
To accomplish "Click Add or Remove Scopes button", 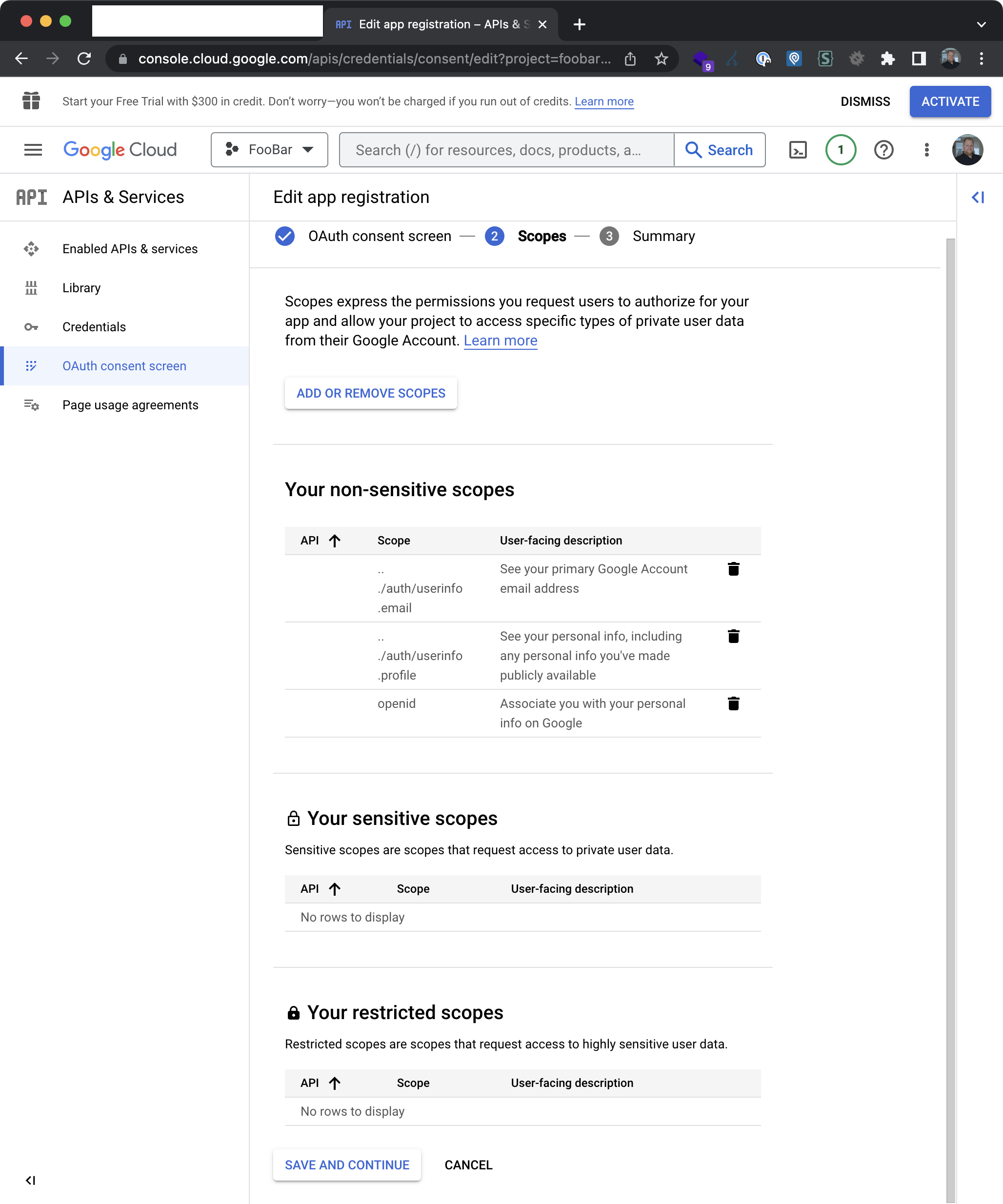I will (370, 393).
